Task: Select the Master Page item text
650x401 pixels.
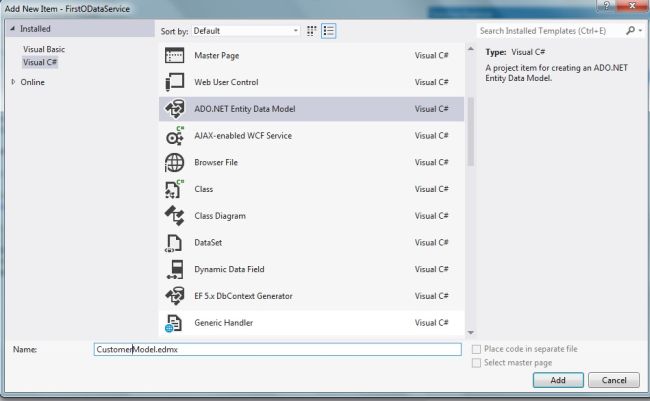Action: click(216, 56)
